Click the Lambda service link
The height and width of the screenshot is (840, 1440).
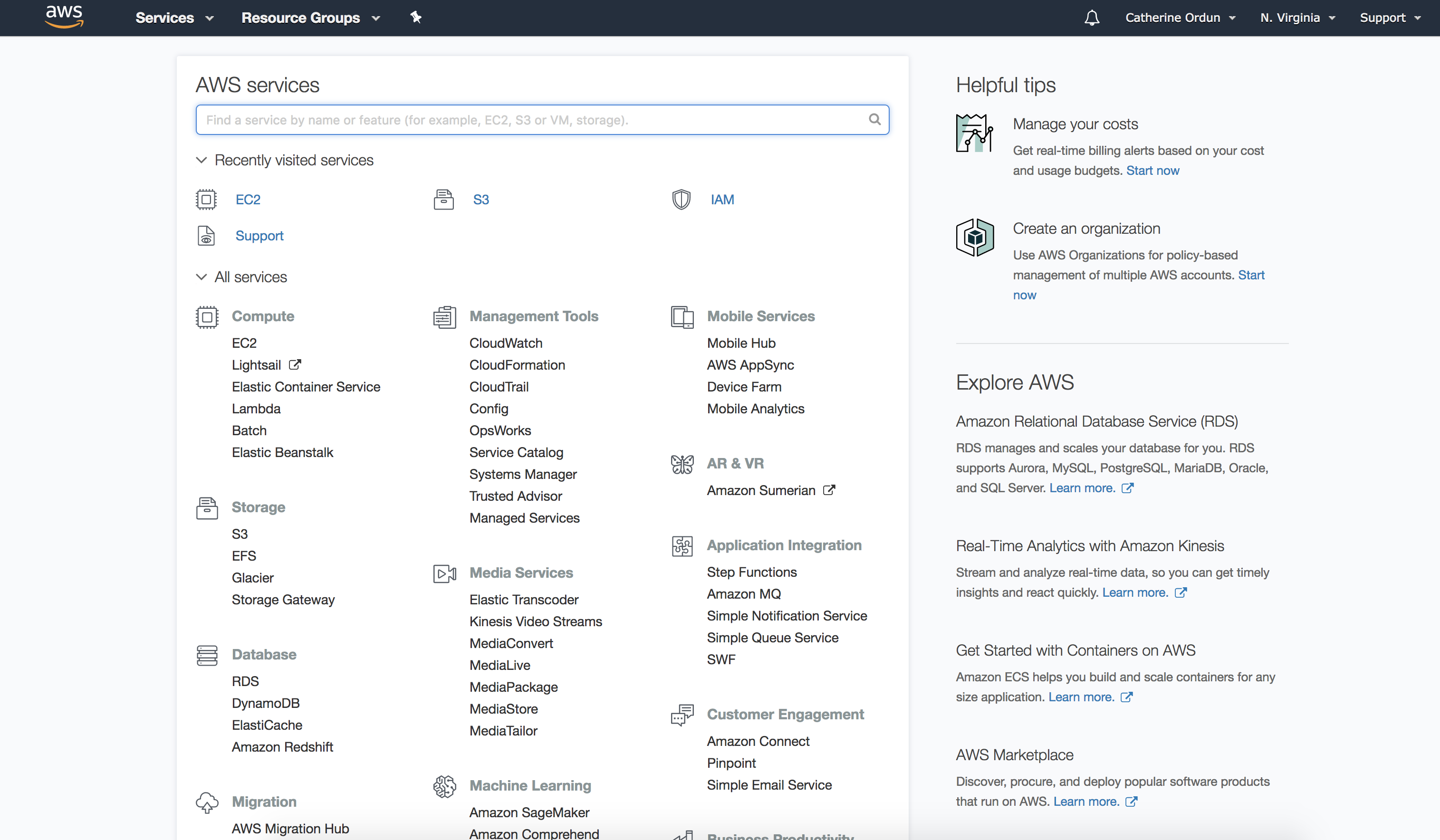[x=256, y=409]
